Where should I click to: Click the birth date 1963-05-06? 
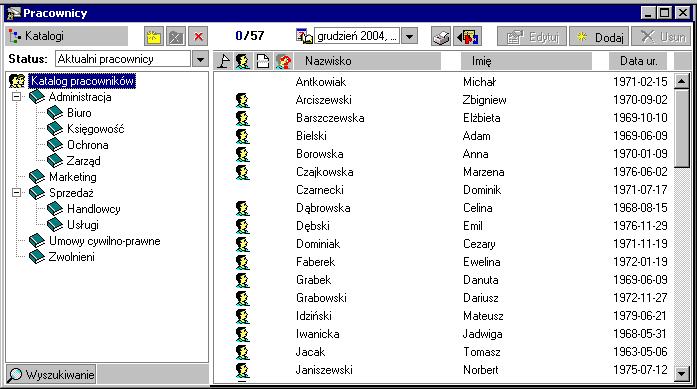(x=640, y=352)
